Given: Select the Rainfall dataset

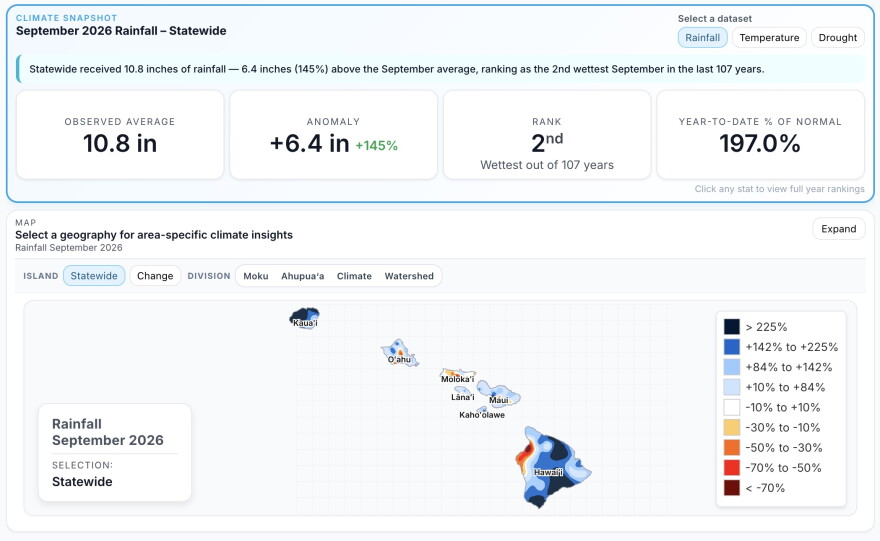Looking at the screenshot, I should (702, 38).
